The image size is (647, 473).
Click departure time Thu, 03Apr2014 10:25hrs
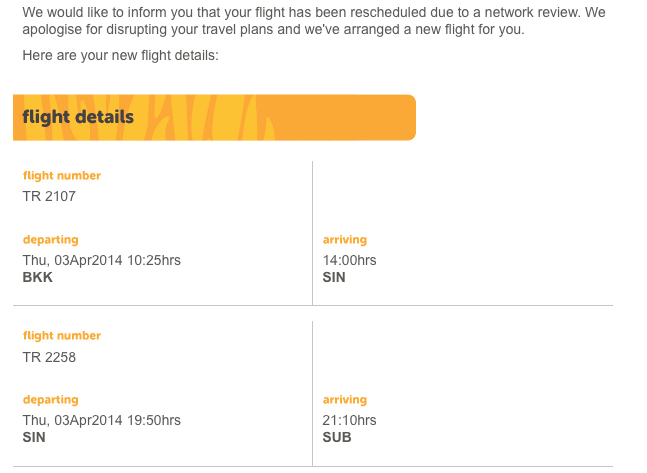pyautogui.click(x=102, y=260)
